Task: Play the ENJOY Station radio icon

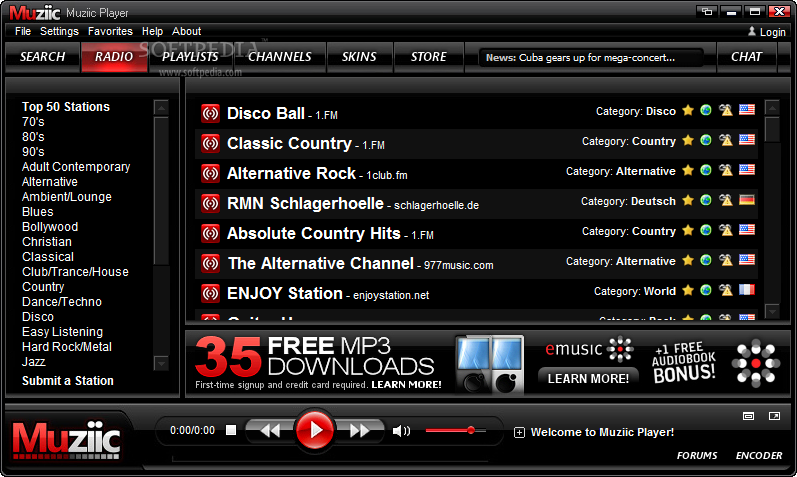Action: pos(210,293)
